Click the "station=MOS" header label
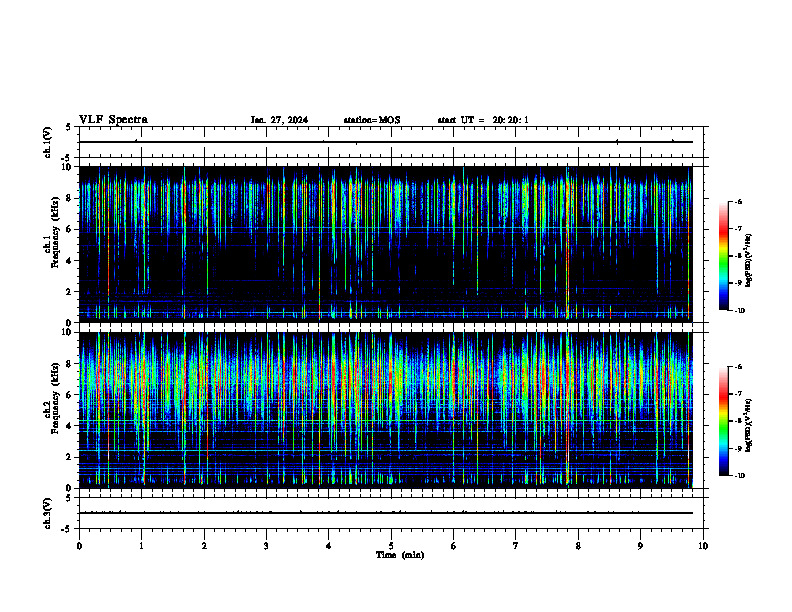Screen dimensions: 792x612 pos(372,120)
